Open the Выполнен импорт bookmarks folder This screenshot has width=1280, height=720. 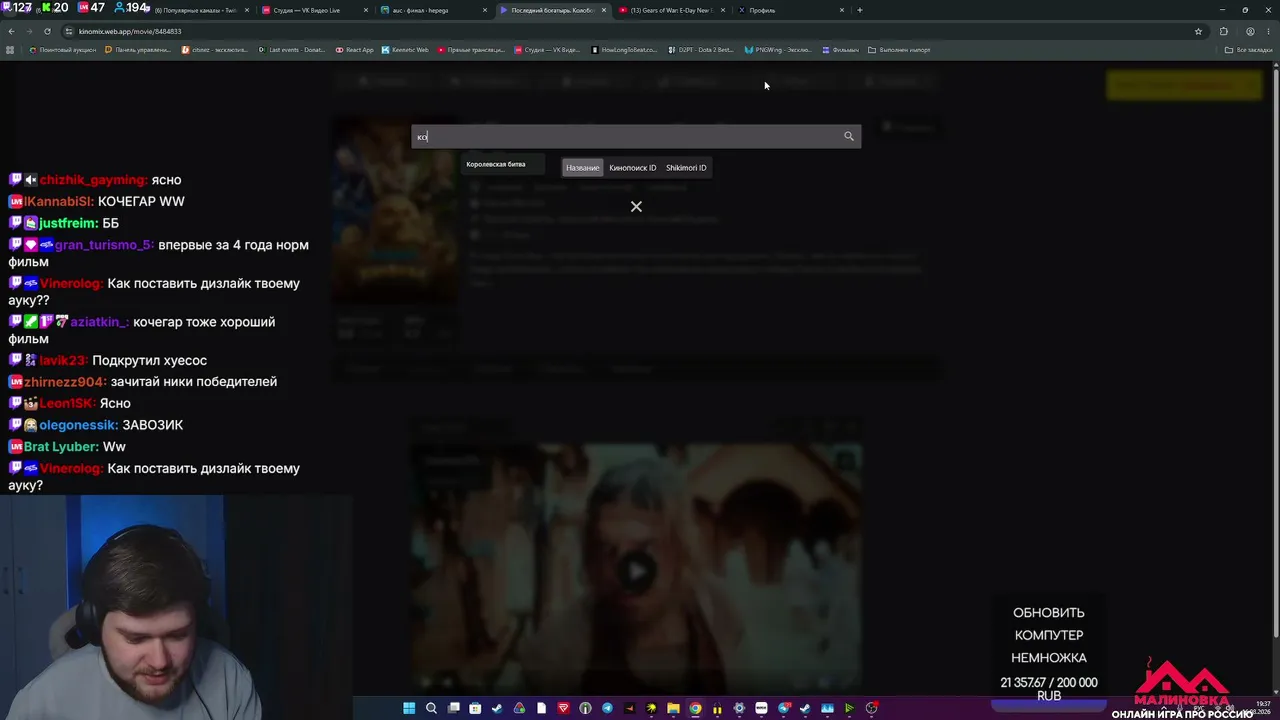pyautogui.click(x=900, y=50)
